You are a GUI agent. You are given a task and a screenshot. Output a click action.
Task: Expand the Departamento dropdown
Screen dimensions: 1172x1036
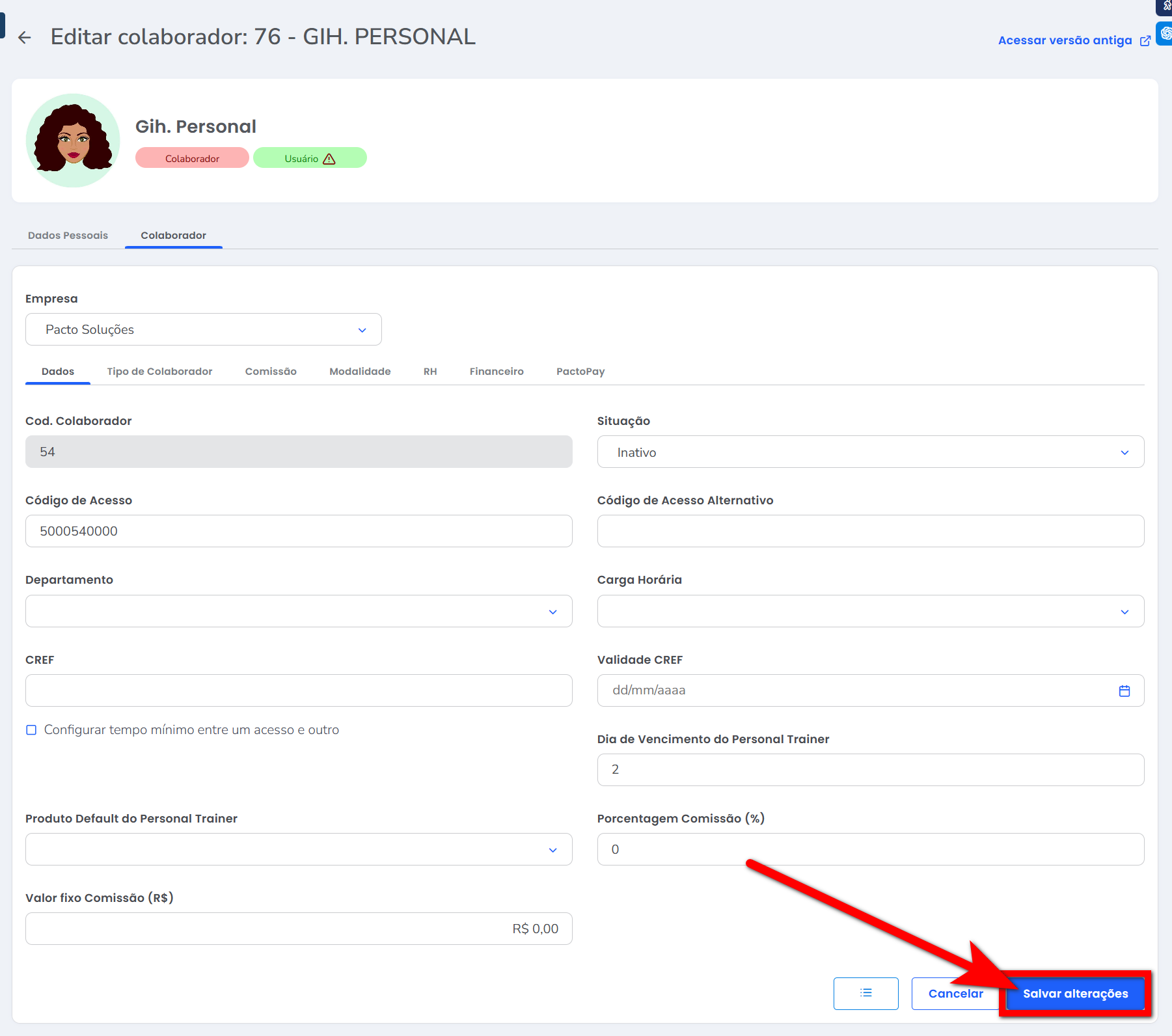pos(299,612)
